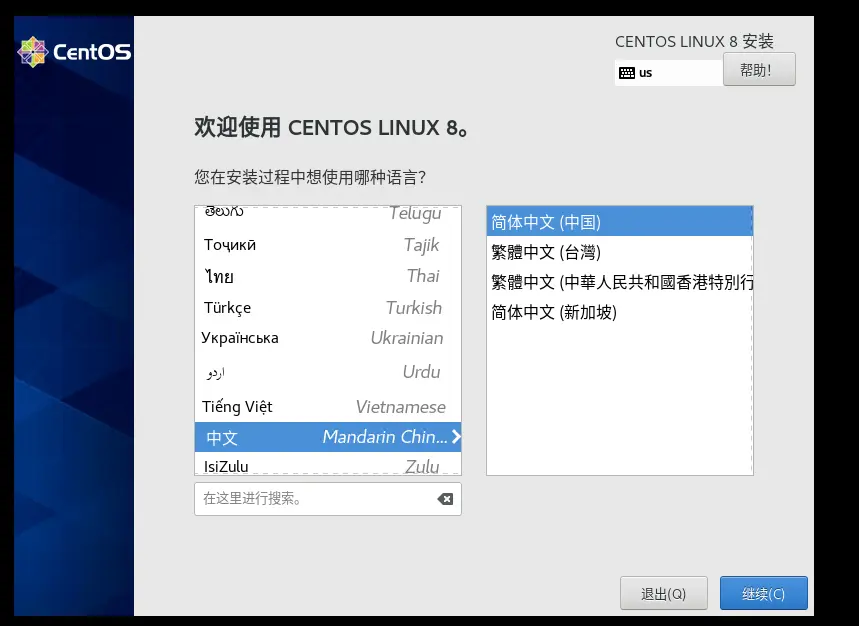Choose locale 简体中文 (新加坡)
Image resolution: width=859 pixels, height=626 pixels.
(620, 312)
